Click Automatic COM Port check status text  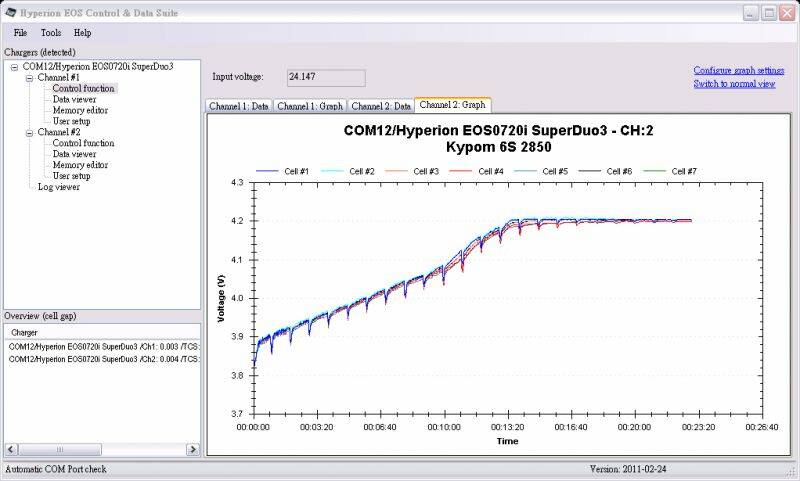point(56,469)
